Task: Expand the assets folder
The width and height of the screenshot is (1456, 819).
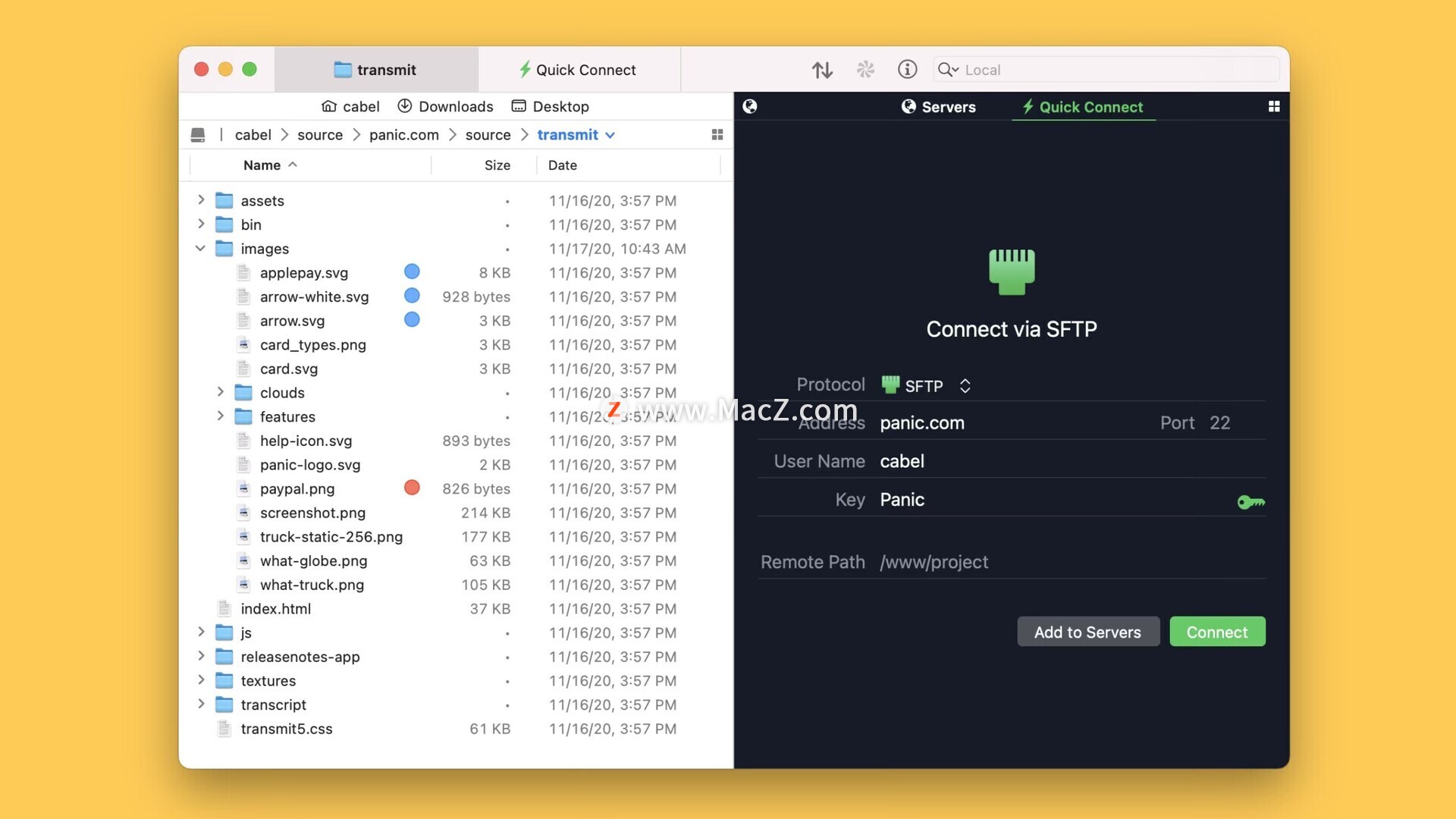Action: point(201,199)
